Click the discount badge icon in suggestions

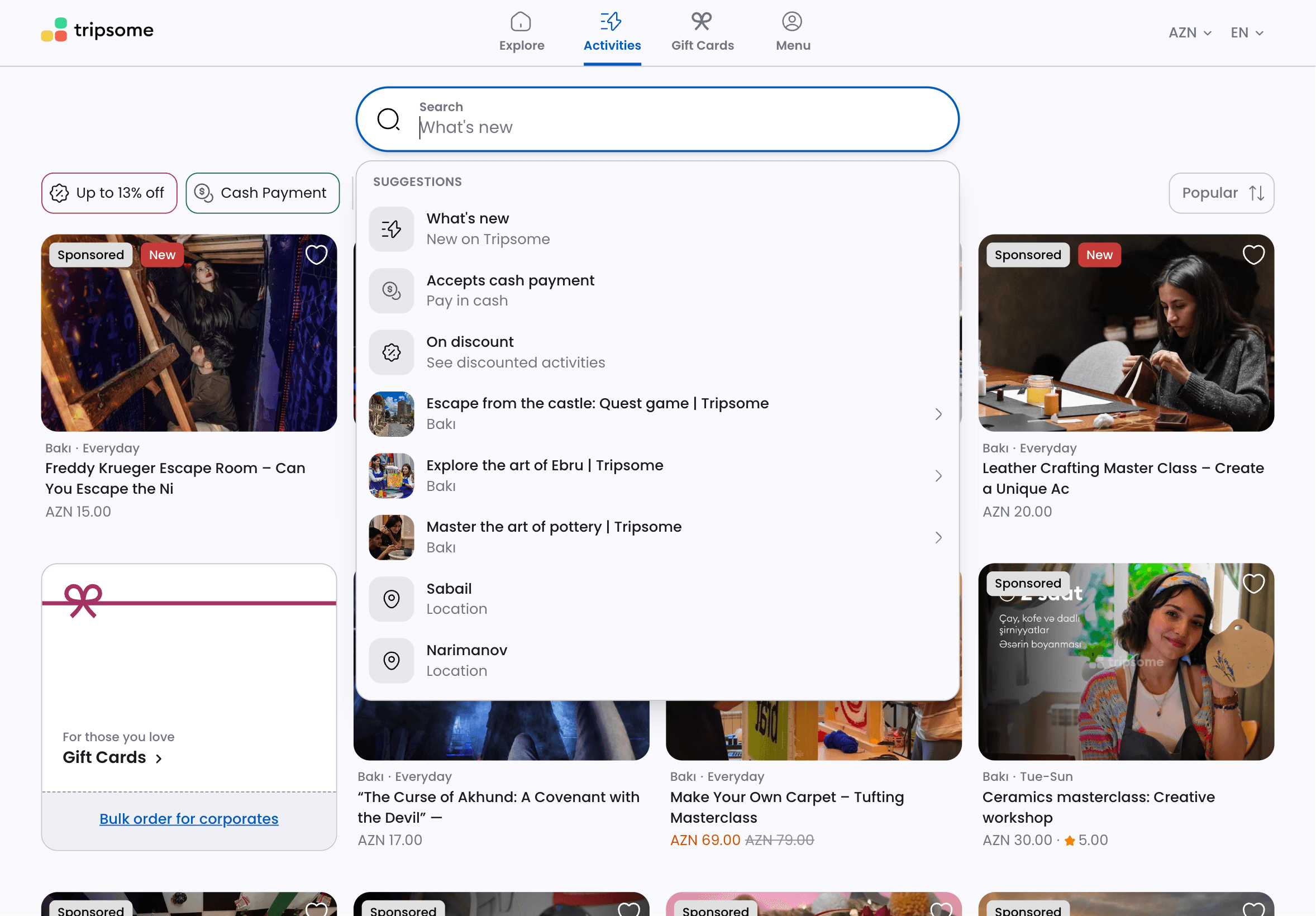click(392, 352)
